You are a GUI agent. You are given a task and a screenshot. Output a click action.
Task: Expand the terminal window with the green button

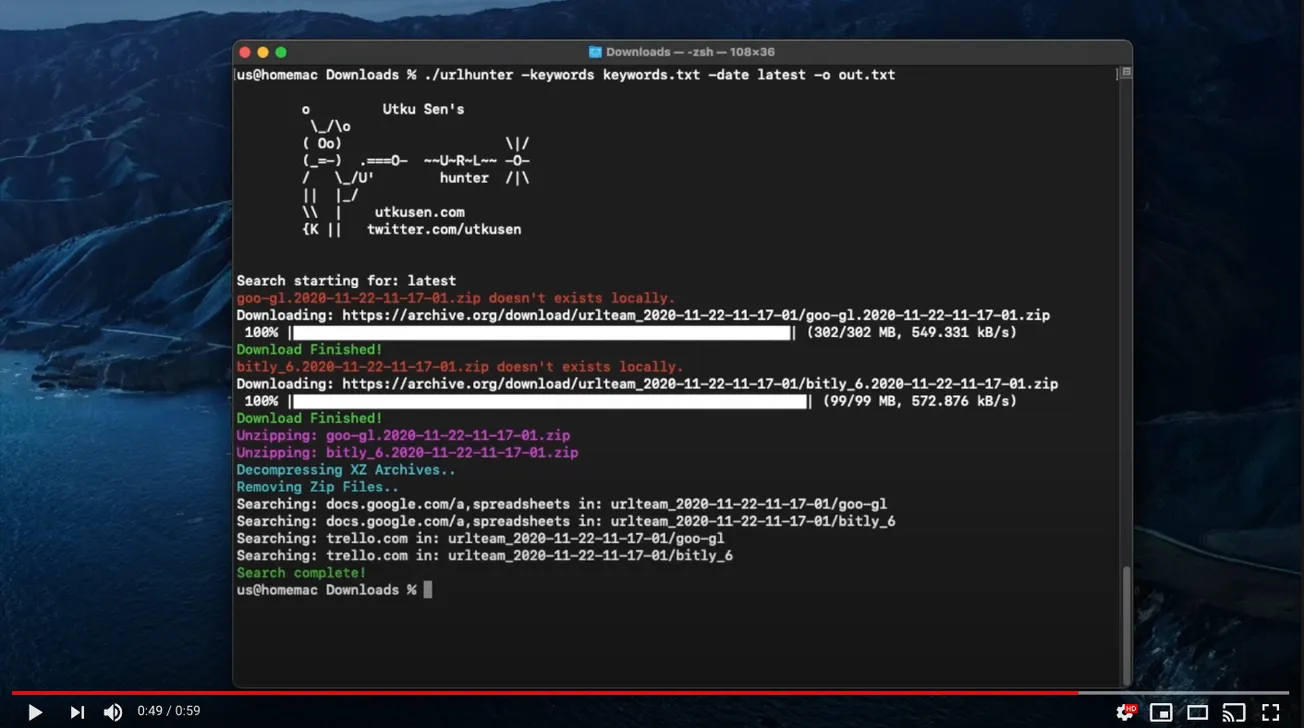coord(280,51)
